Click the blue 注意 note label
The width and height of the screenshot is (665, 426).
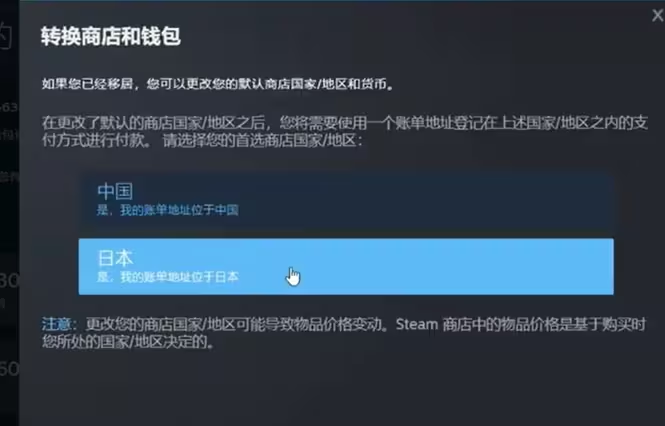click(56, 325)
